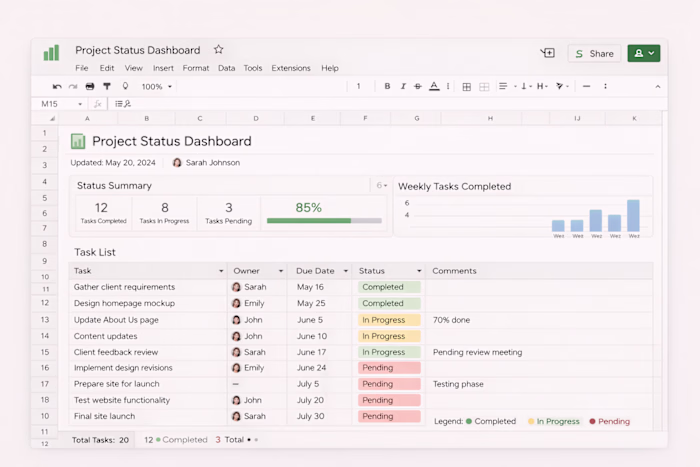Open the Data menu
This screenshot has width=700, height=467.
coord(226,68)
